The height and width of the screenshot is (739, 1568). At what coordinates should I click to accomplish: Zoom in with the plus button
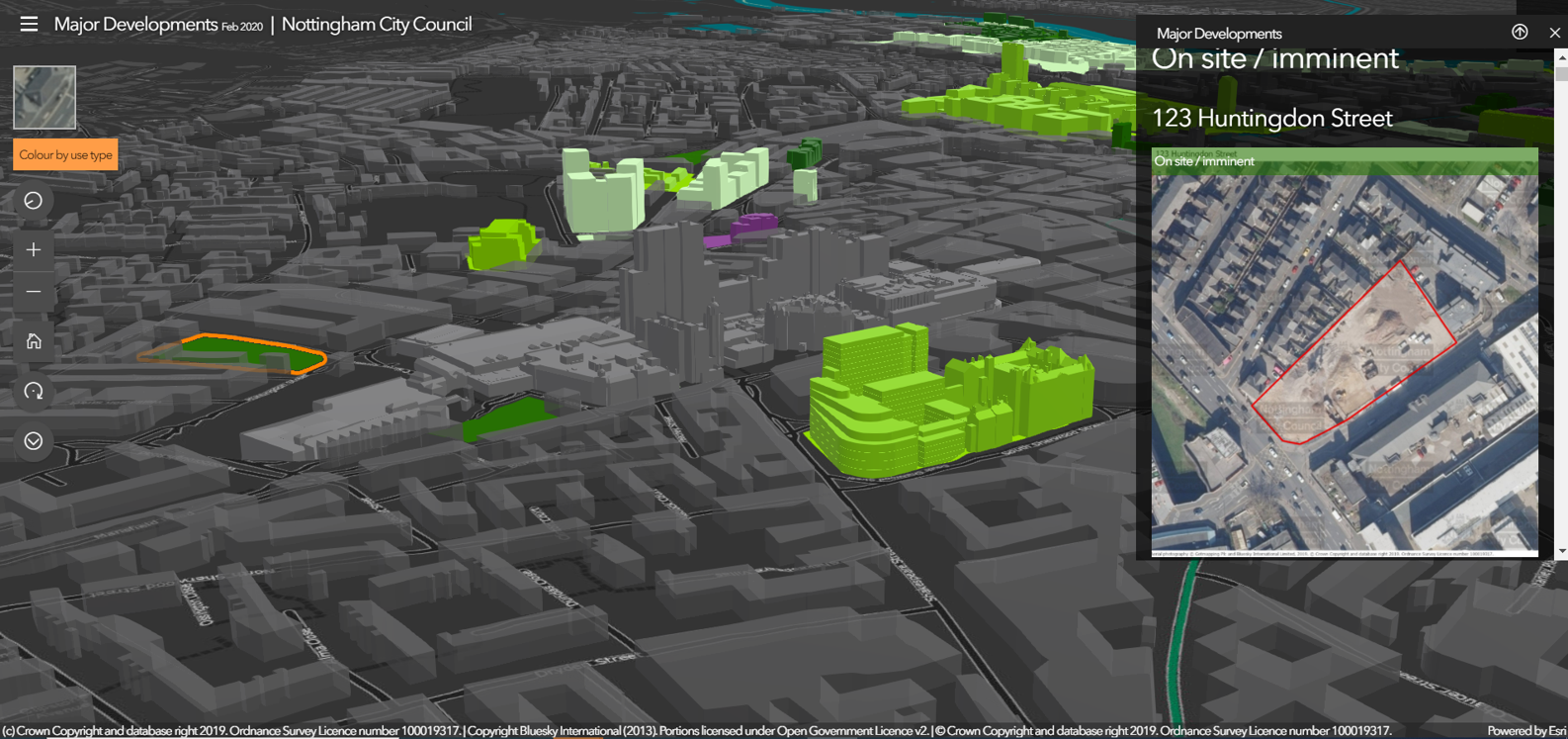(34, 250)
